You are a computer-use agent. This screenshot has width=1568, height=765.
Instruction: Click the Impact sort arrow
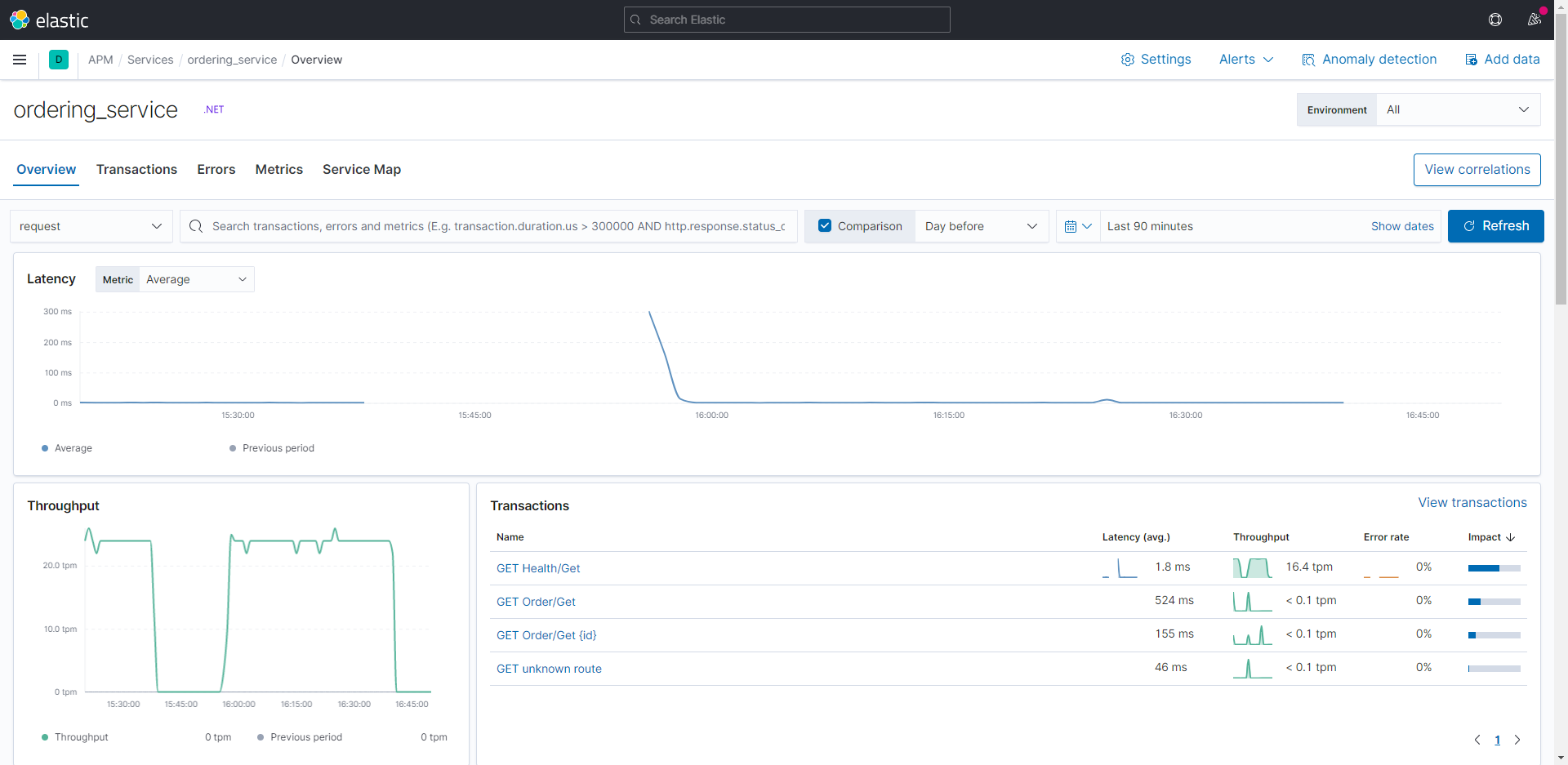[1511, 537]
